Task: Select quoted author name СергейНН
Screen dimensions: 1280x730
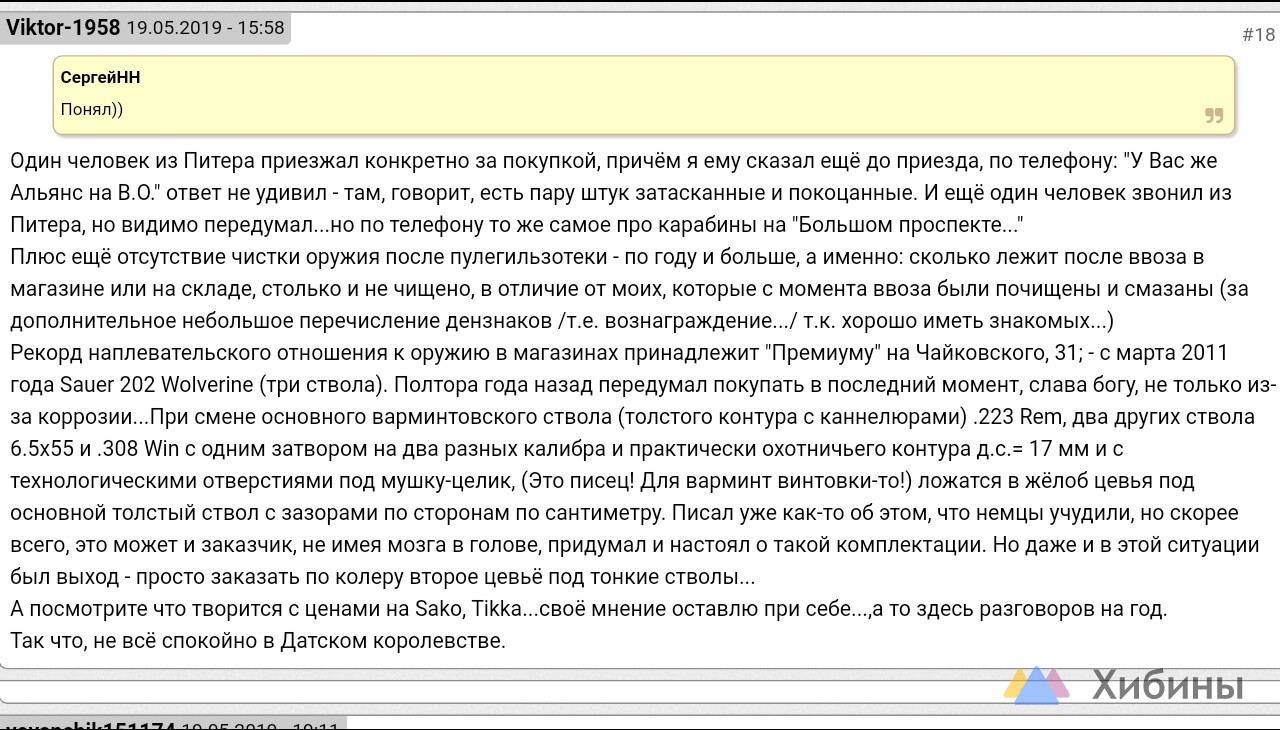Action: (100, 78)
